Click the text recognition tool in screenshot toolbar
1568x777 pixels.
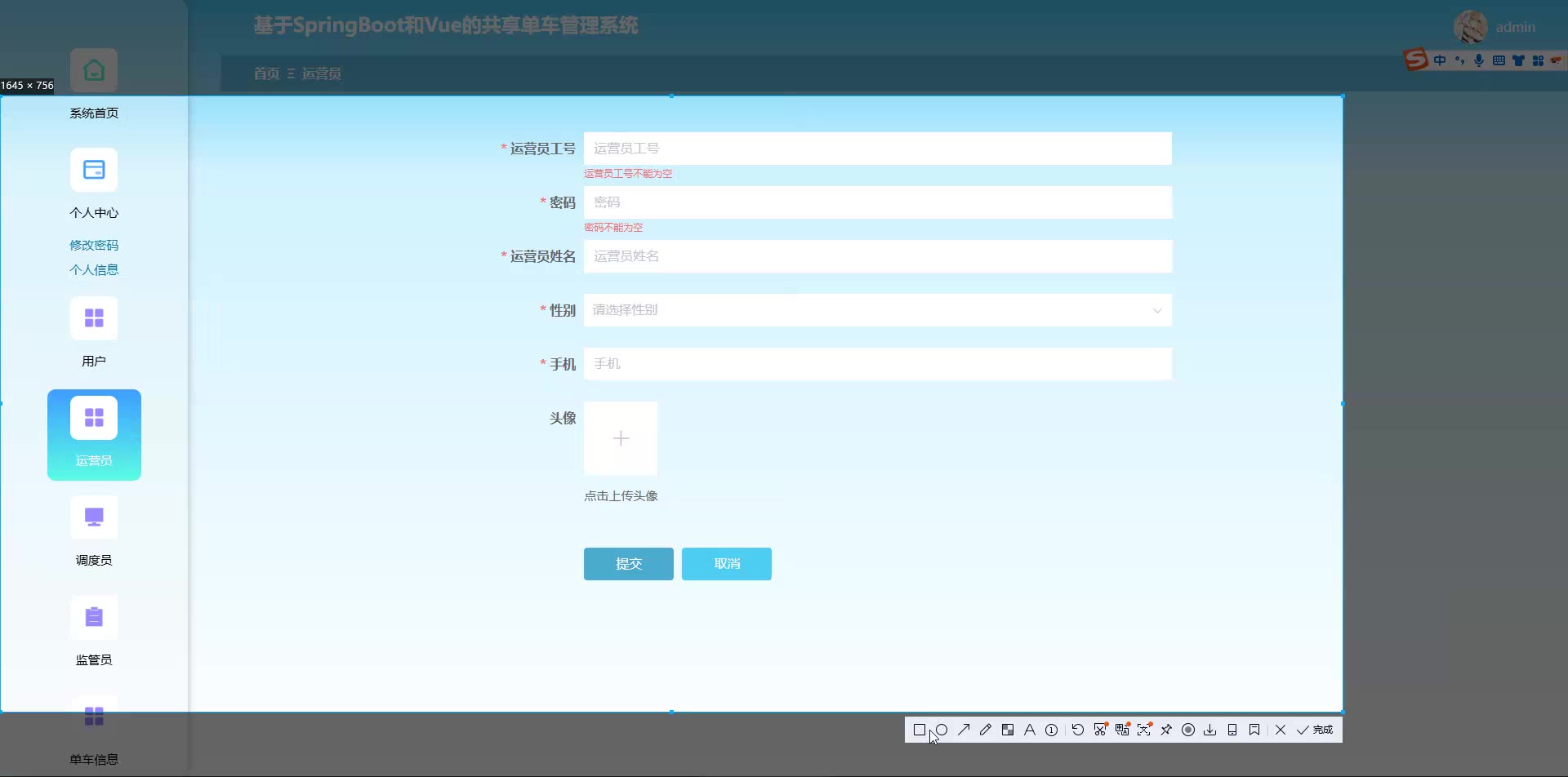[1144, 730]
